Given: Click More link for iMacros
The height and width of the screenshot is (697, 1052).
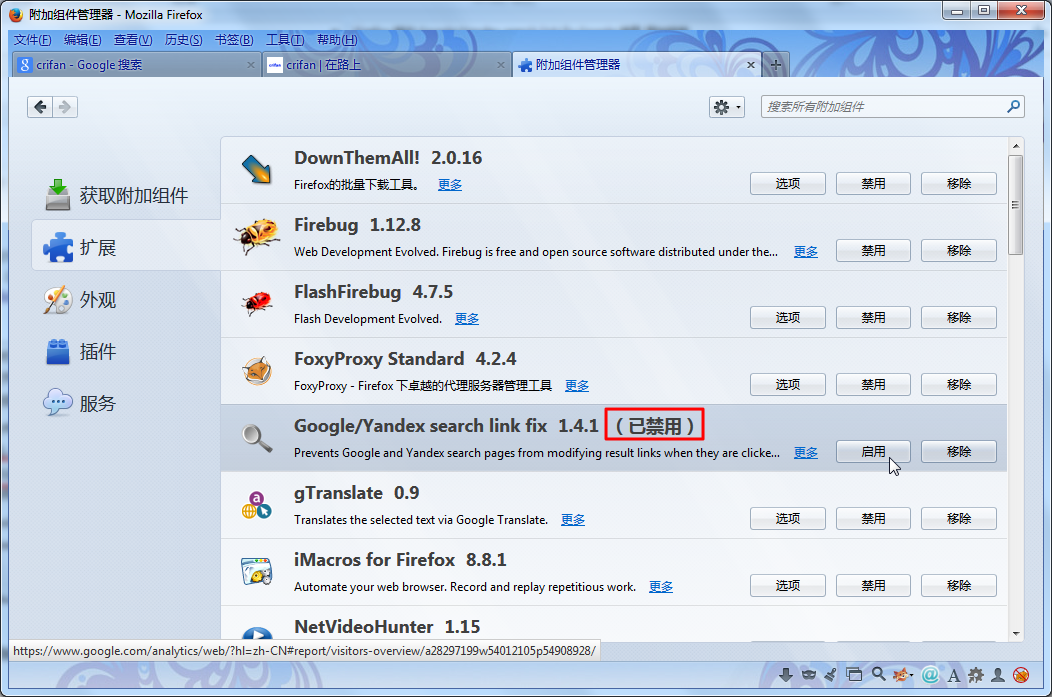Looking at the screenshot, I should coord(661,587).
